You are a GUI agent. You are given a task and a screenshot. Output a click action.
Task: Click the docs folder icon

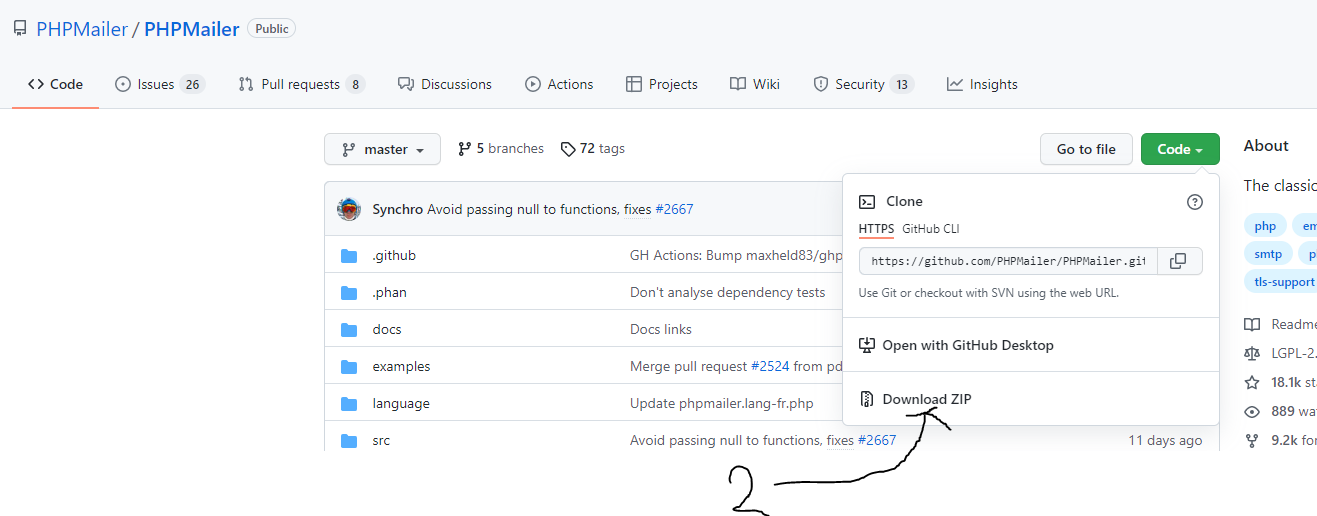(x=349, y=329)
